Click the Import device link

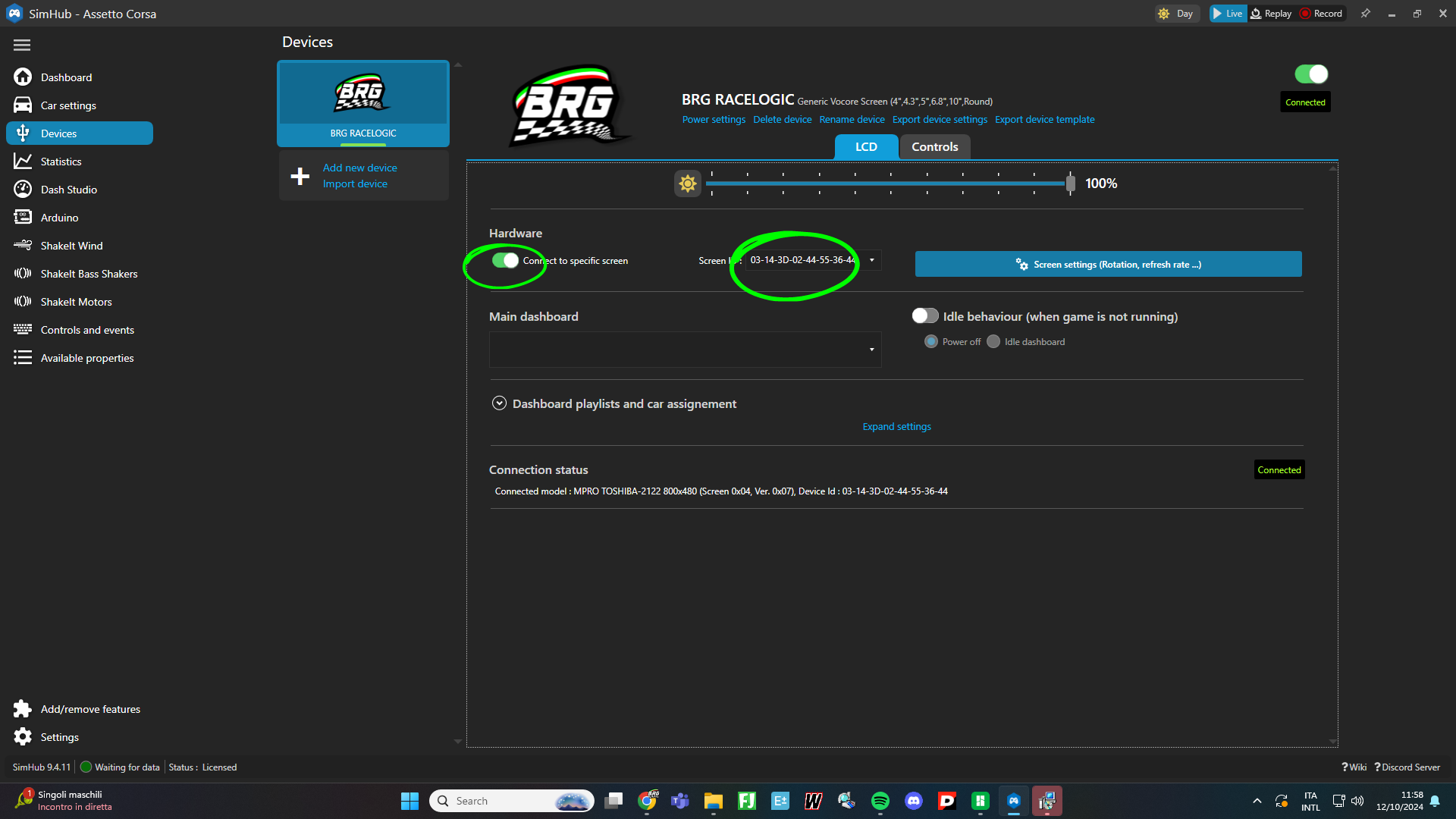355,184
